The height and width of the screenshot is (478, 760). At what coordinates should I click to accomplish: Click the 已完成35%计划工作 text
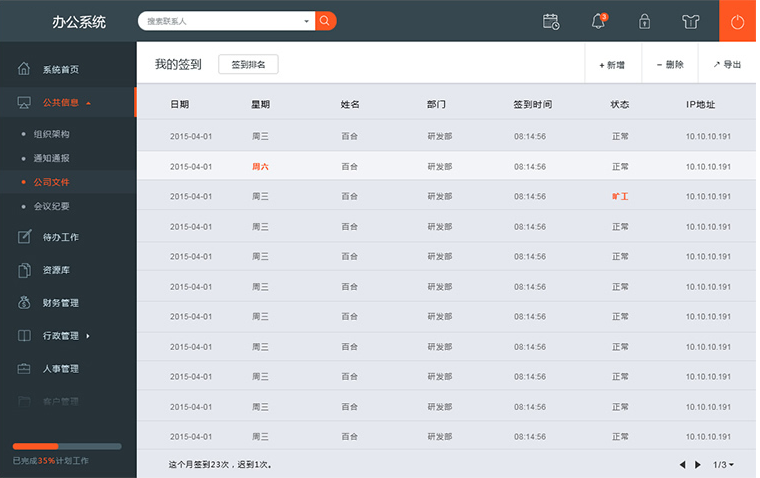click(x=51, y=461)
